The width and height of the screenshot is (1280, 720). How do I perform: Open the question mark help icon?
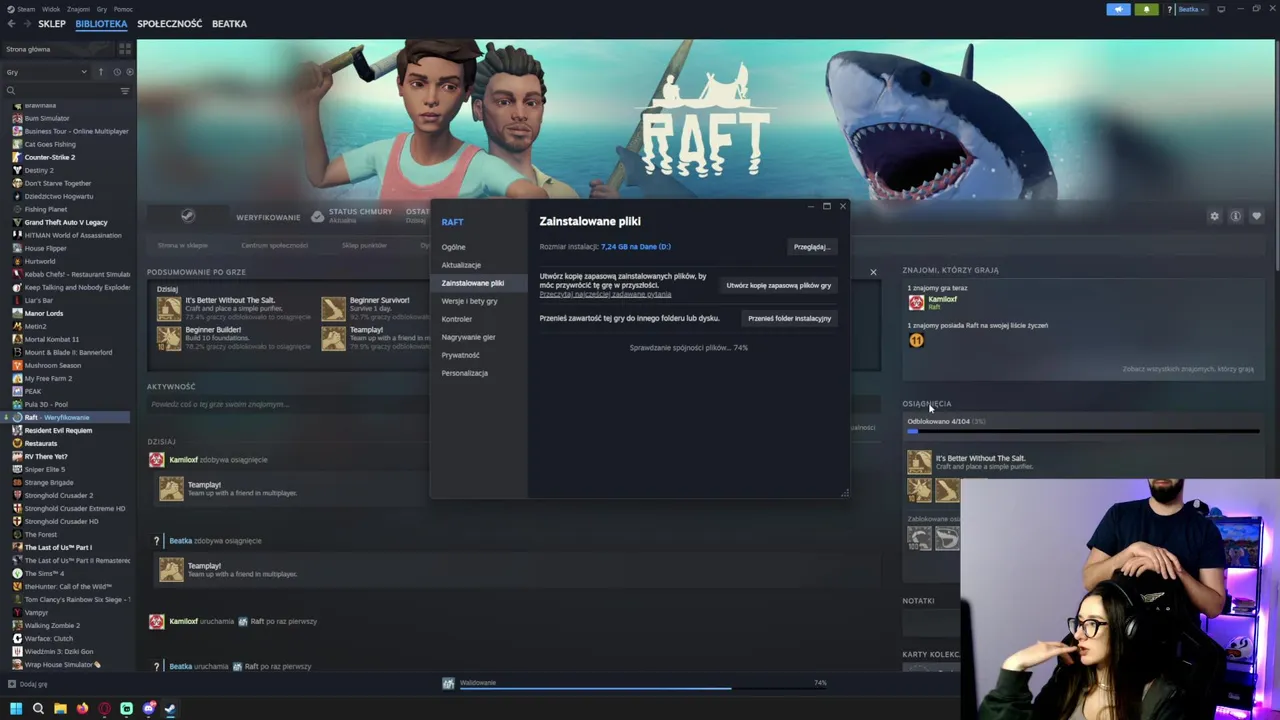[x=1169, y=9]
